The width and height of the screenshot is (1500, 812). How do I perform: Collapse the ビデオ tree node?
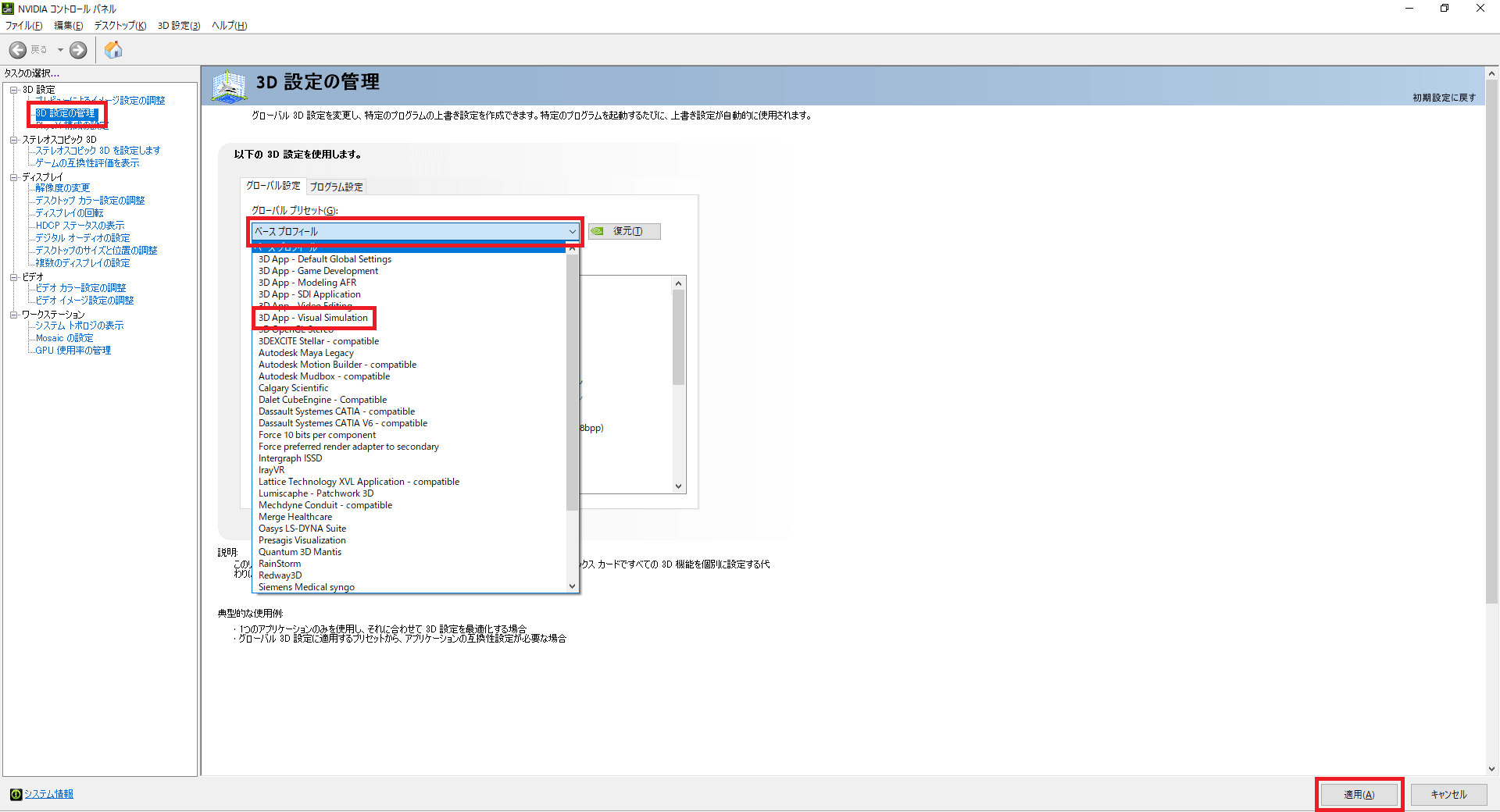(13, 277)
